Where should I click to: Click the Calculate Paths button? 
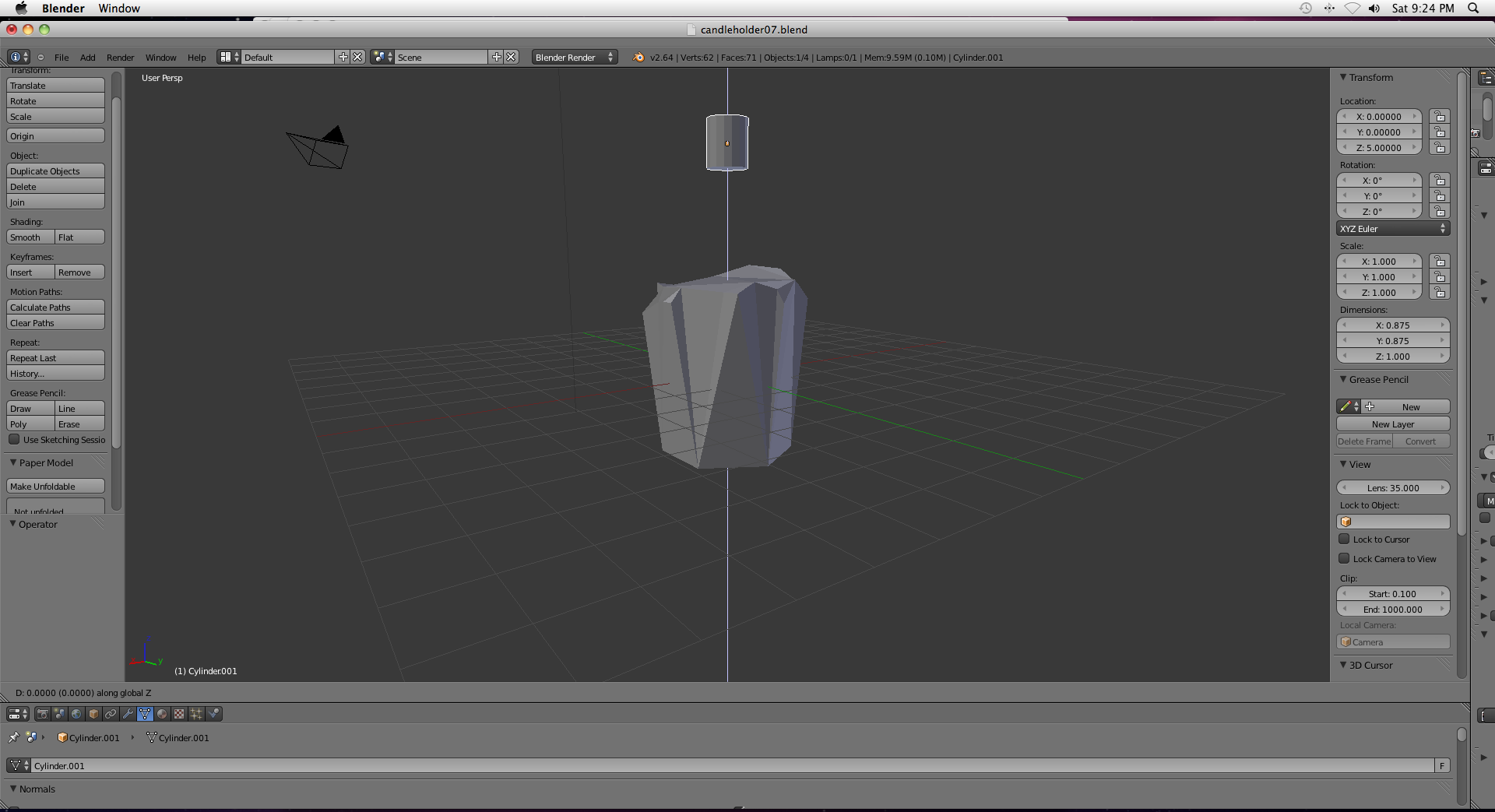[55, 308]
